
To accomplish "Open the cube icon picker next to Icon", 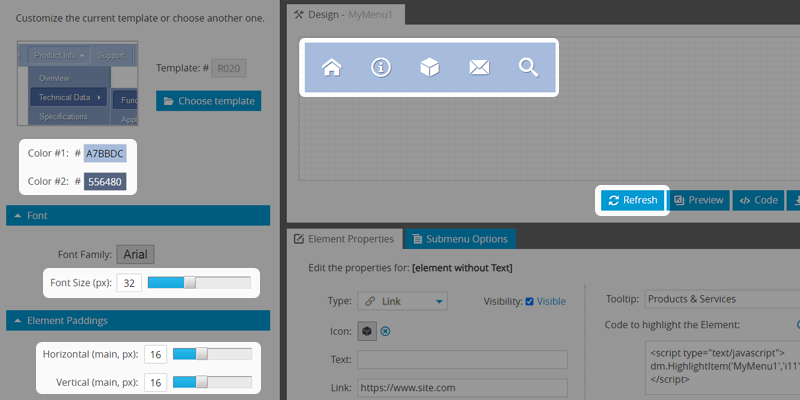I will click(x=367, y=331).
